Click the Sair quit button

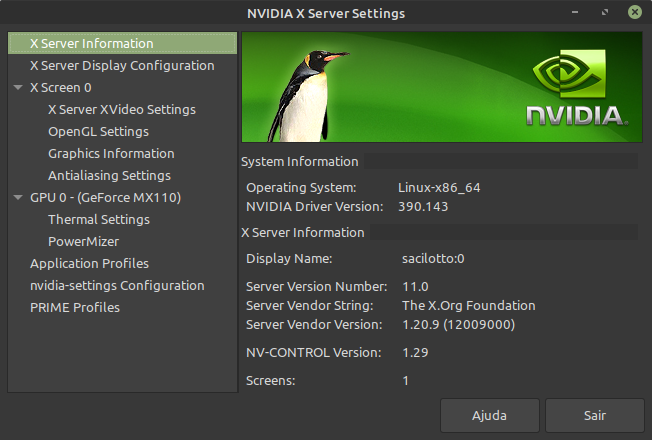[x=595, y=415]
